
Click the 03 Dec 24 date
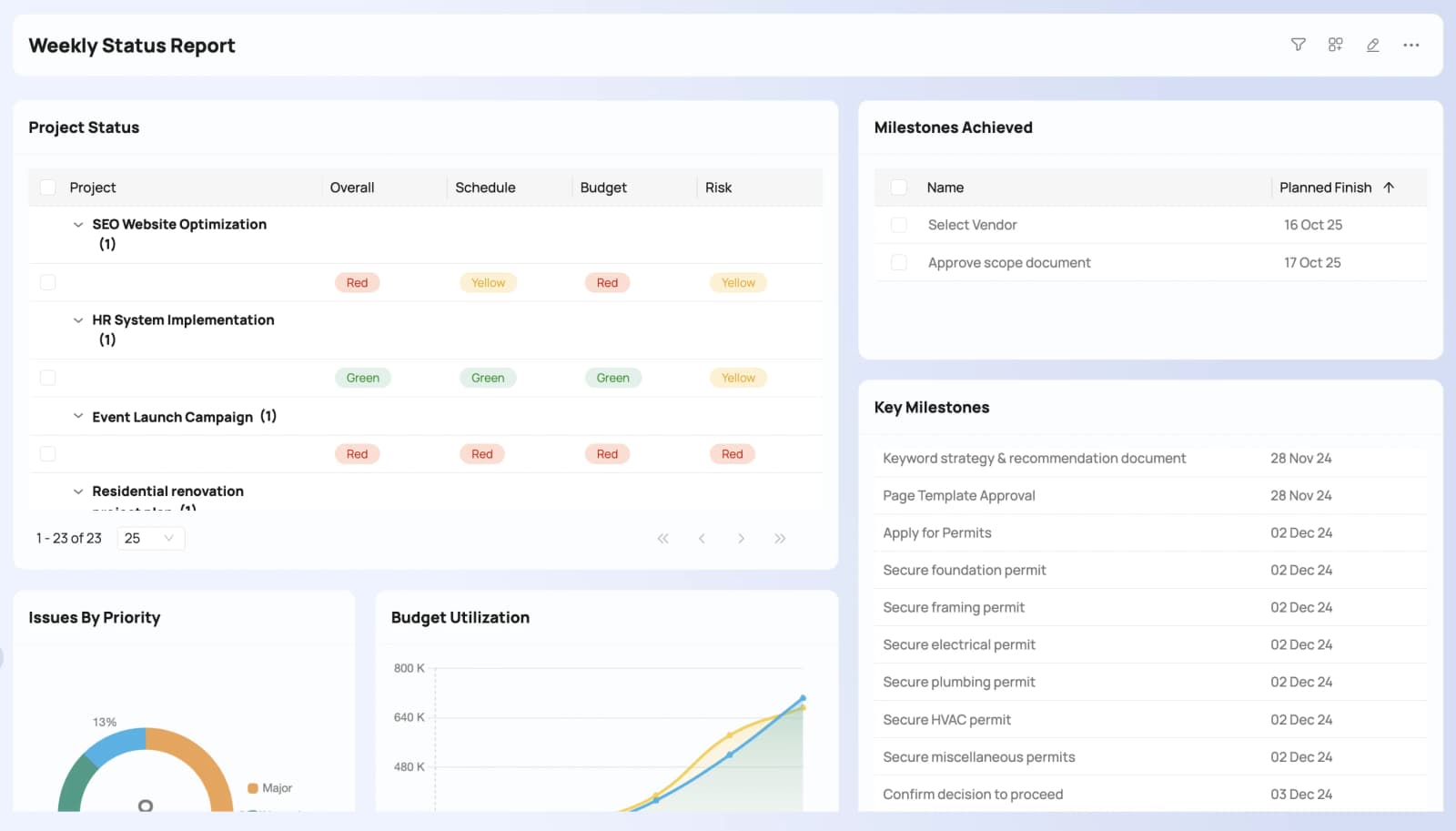point(1301,795)
